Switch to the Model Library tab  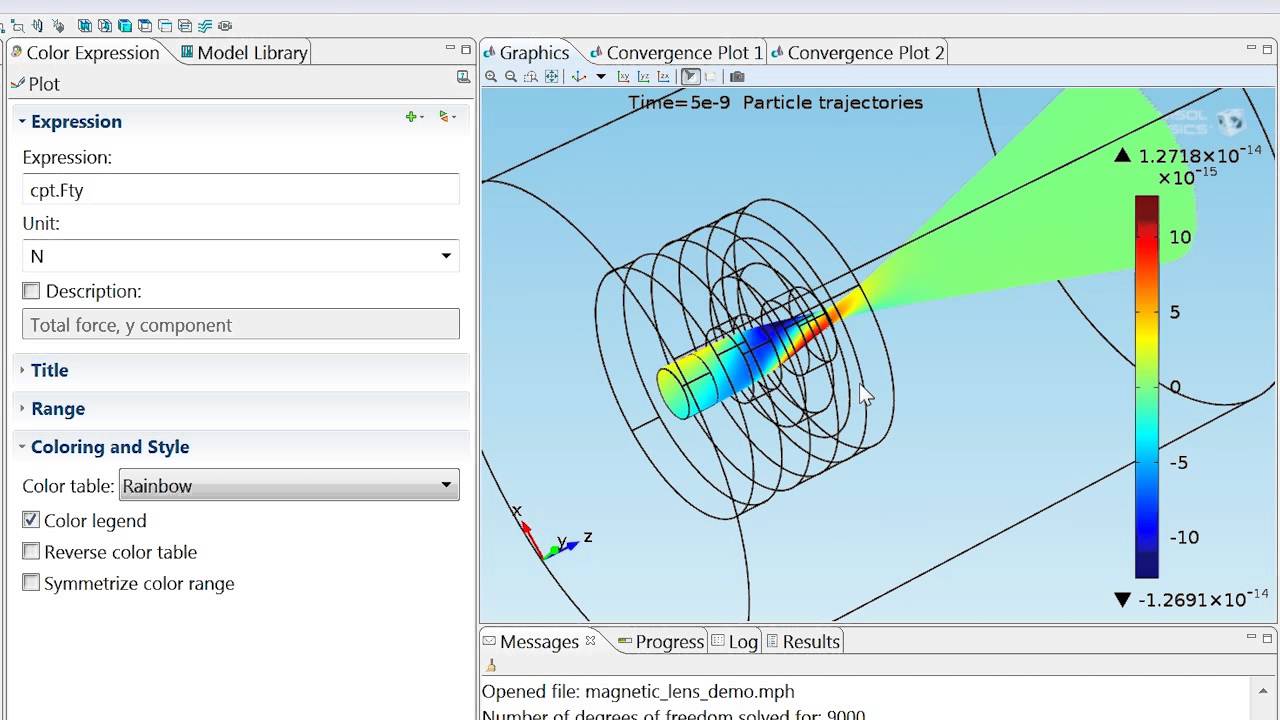point(244,53)
